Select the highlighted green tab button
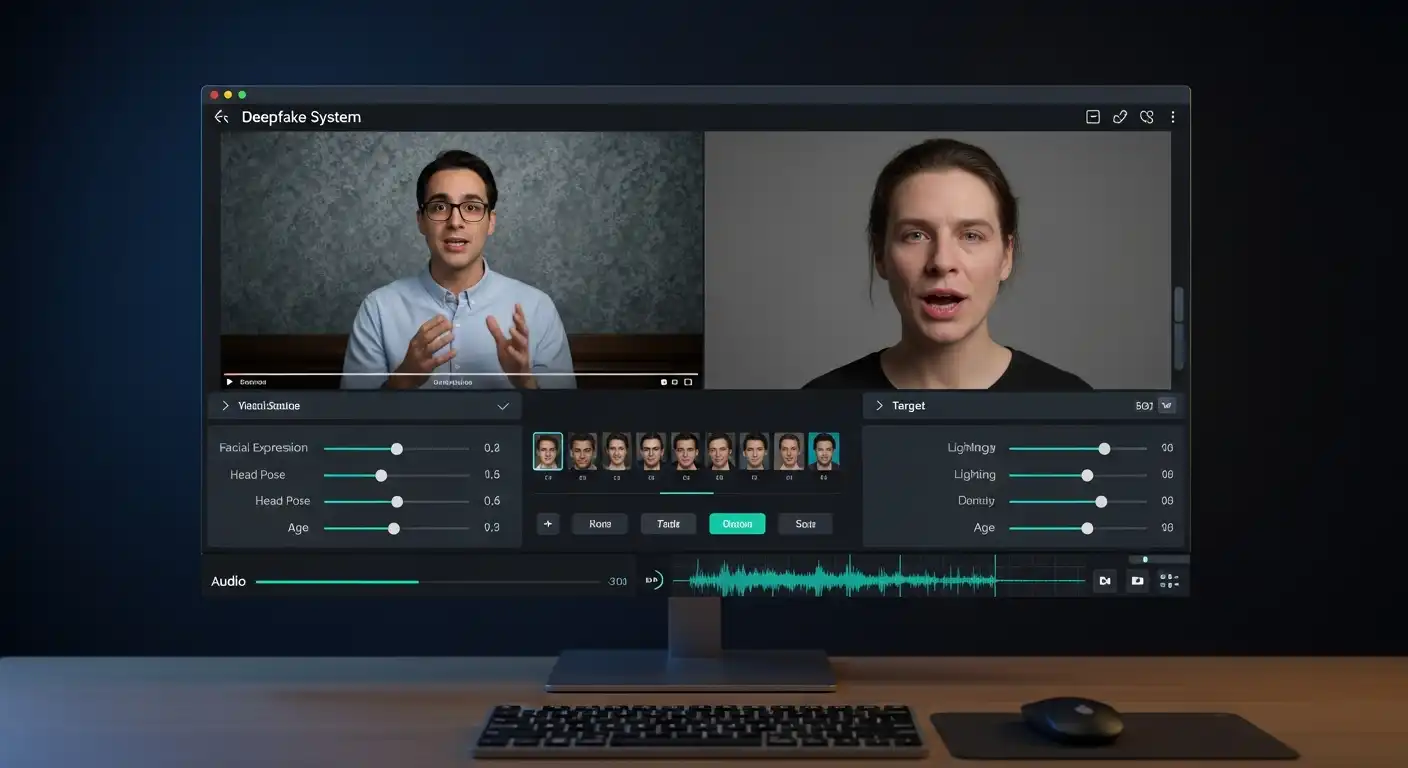1408x768 pixels. pos(737,524)
